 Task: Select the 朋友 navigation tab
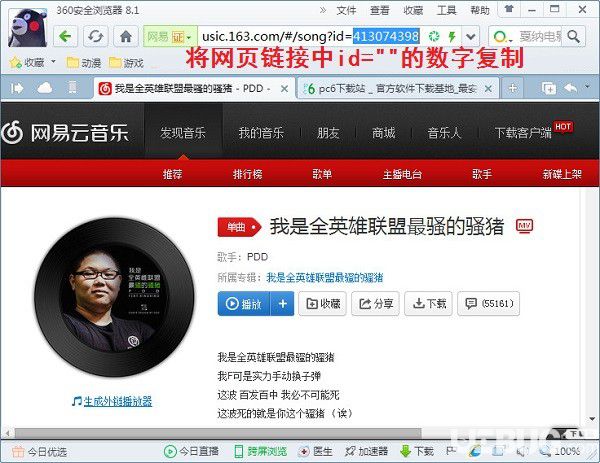(x=328, y=133)
